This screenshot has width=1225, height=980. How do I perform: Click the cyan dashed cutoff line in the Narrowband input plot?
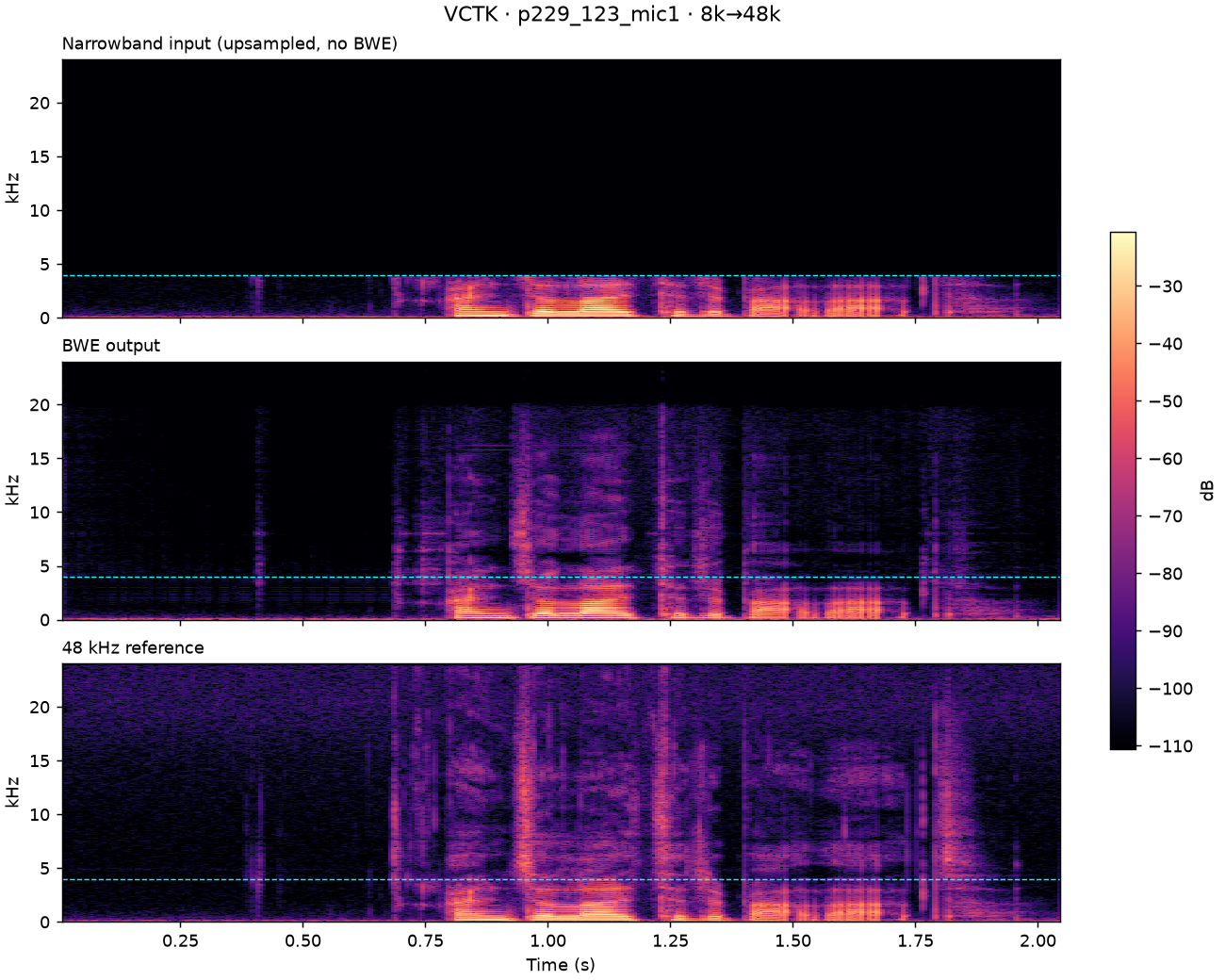(562, 275)
